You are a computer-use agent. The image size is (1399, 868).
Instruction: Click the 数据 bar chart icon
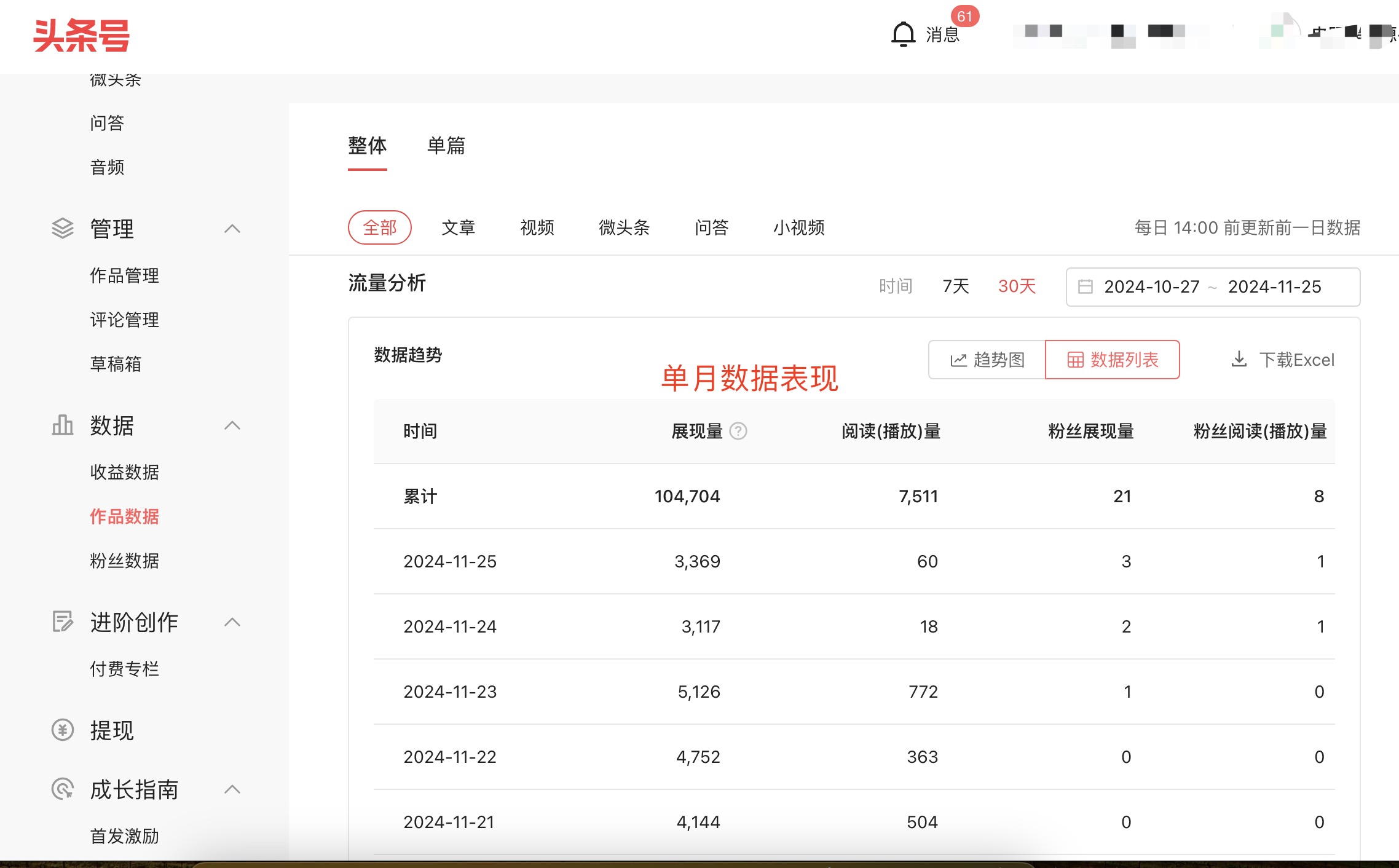coord(62,425)
